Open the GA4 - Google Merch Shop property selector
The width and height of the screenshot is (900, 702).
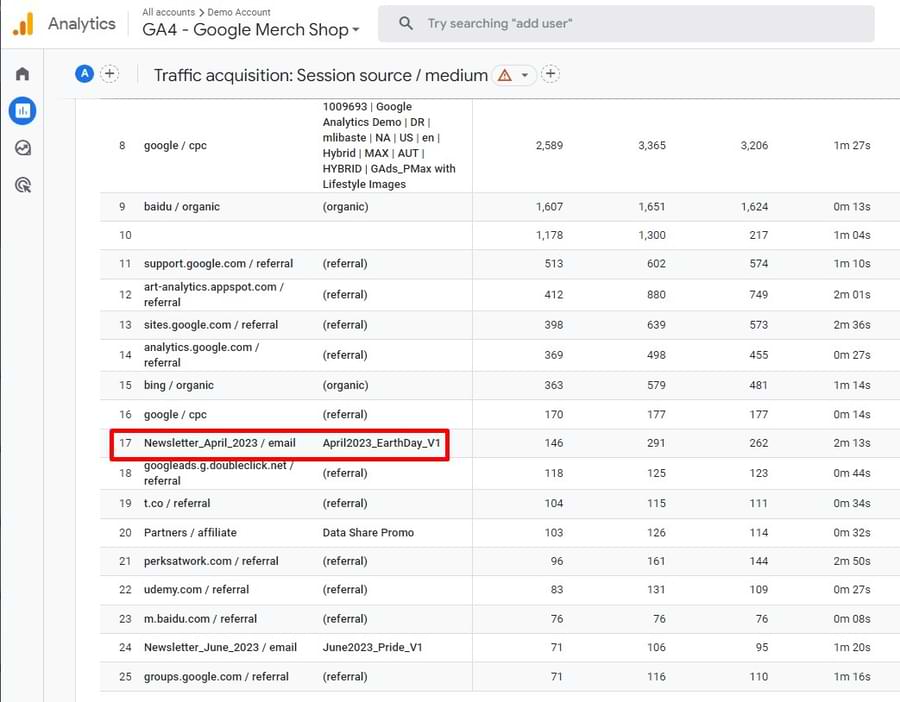click(251, 30)
